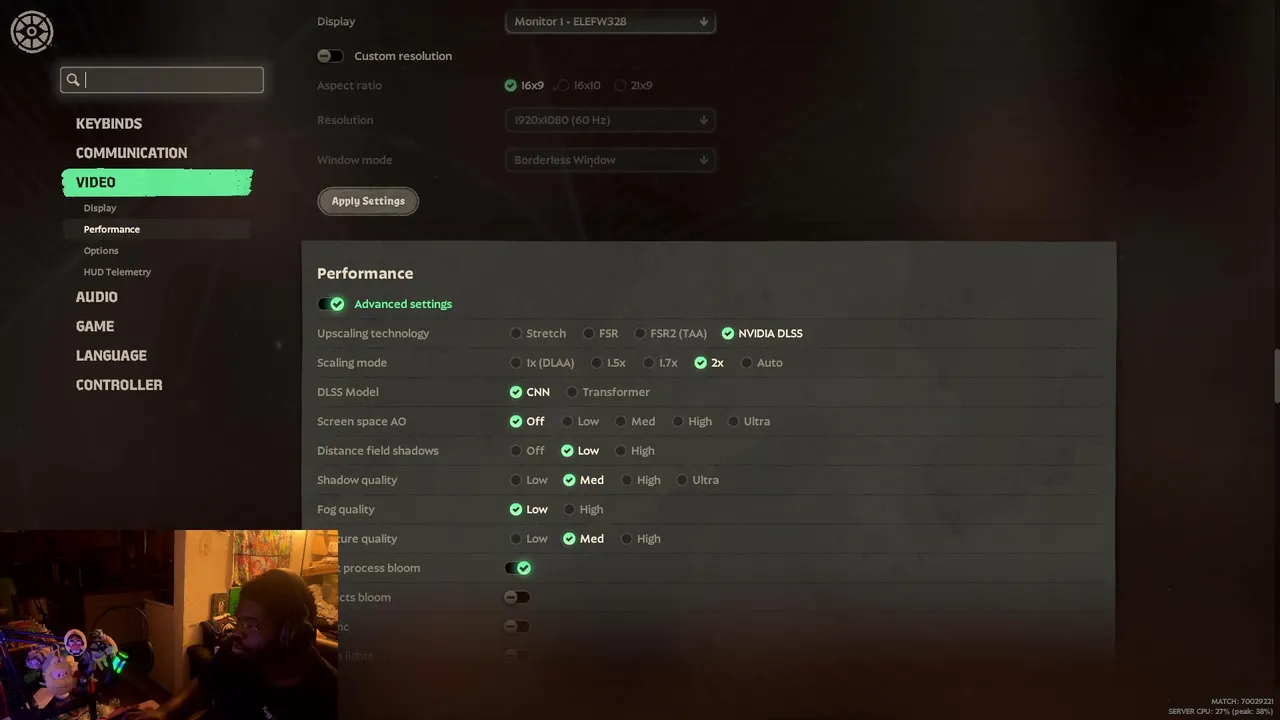This screenshot has height=720, width=1280.
Task: Click the arrow icon on the Display monitor dropdown
Action: point(703,21)
